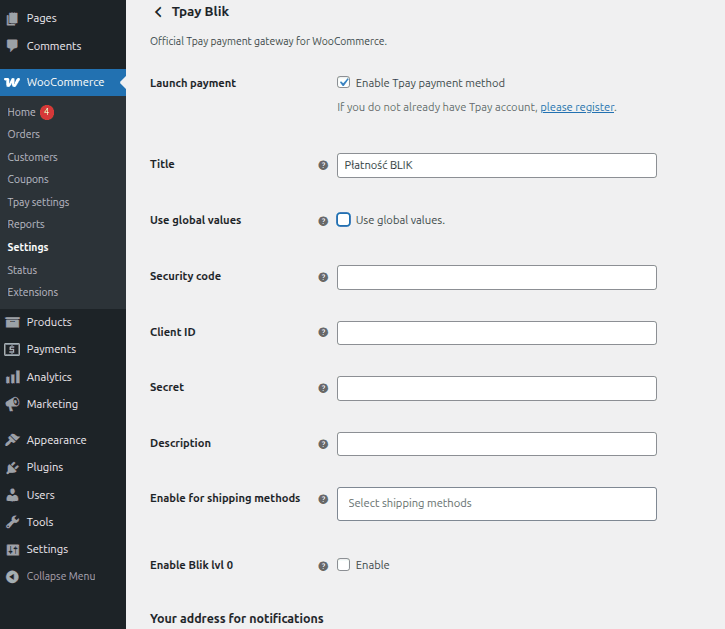Viewport: 725px width, 629px height.
Task: Click the help icon beside Security code
Action: pyautogui.click(x=323, y=277)
